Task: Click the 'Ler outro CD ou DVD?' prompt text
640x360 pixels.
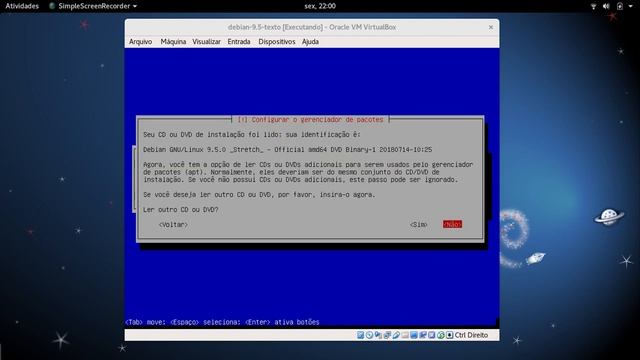Action: pos(180,209)
